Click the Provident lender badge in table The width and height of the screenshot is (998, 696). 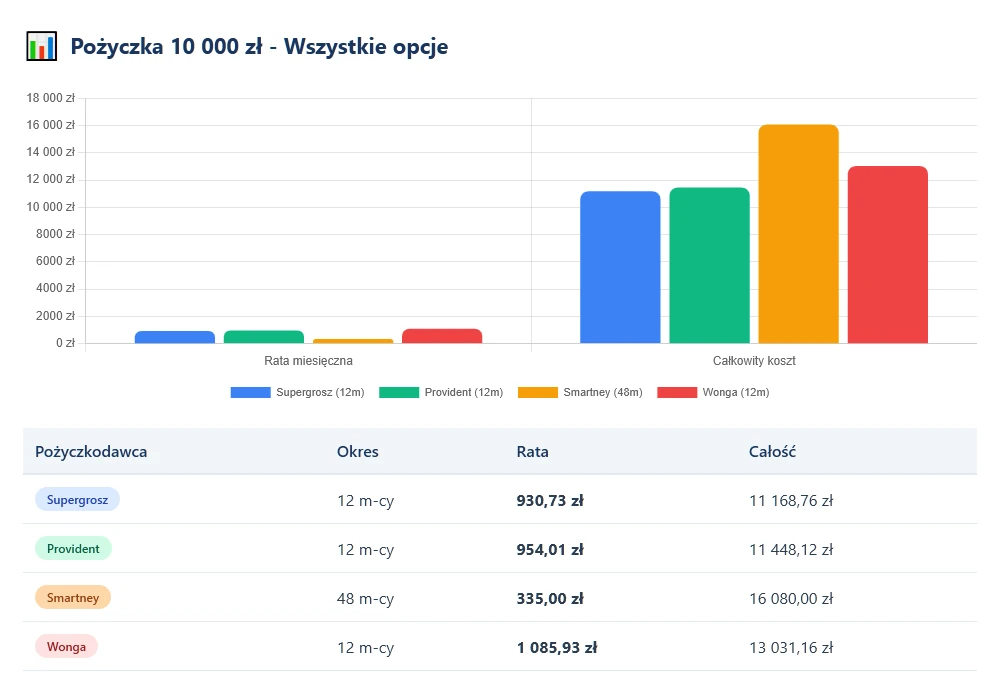(73, 548)
